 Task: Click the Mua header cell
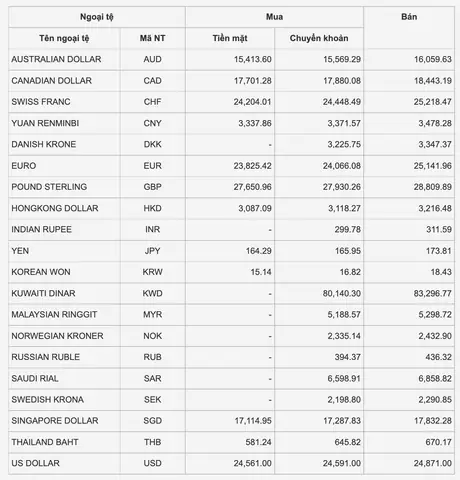coord(274,17)
